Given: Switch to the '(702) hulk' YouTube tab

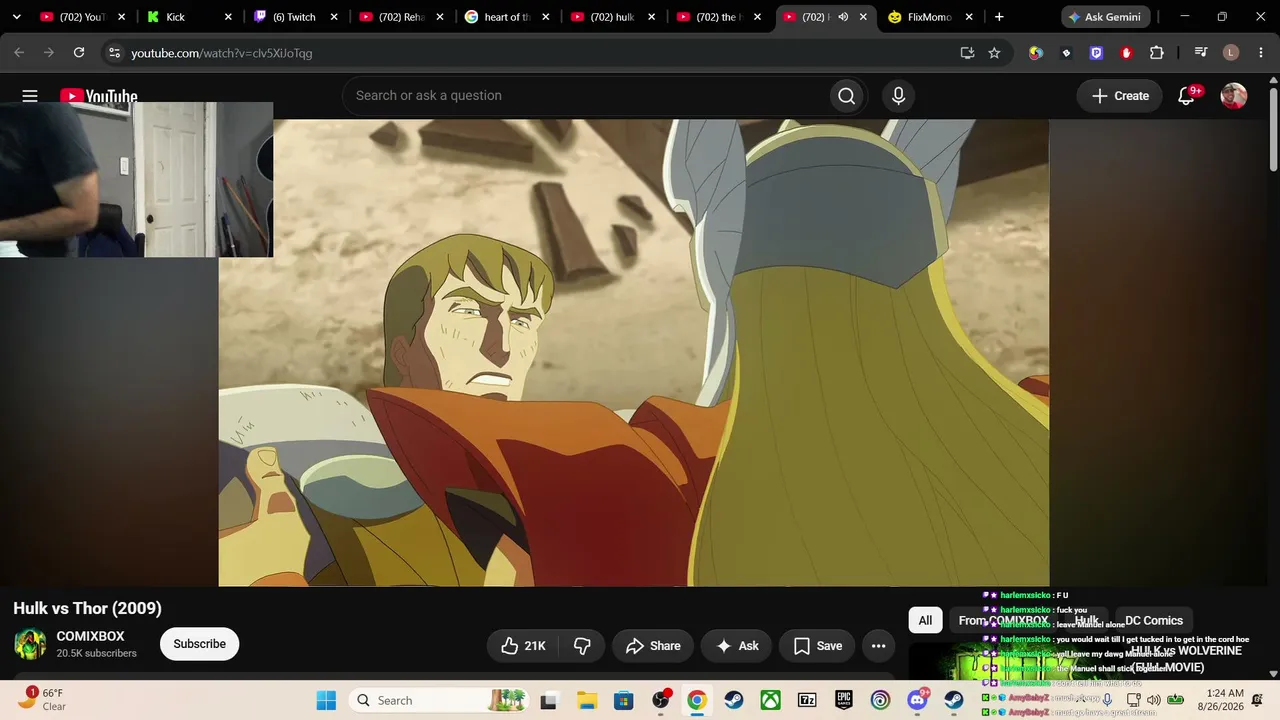Looking at the screenshot, I should 612,17.
